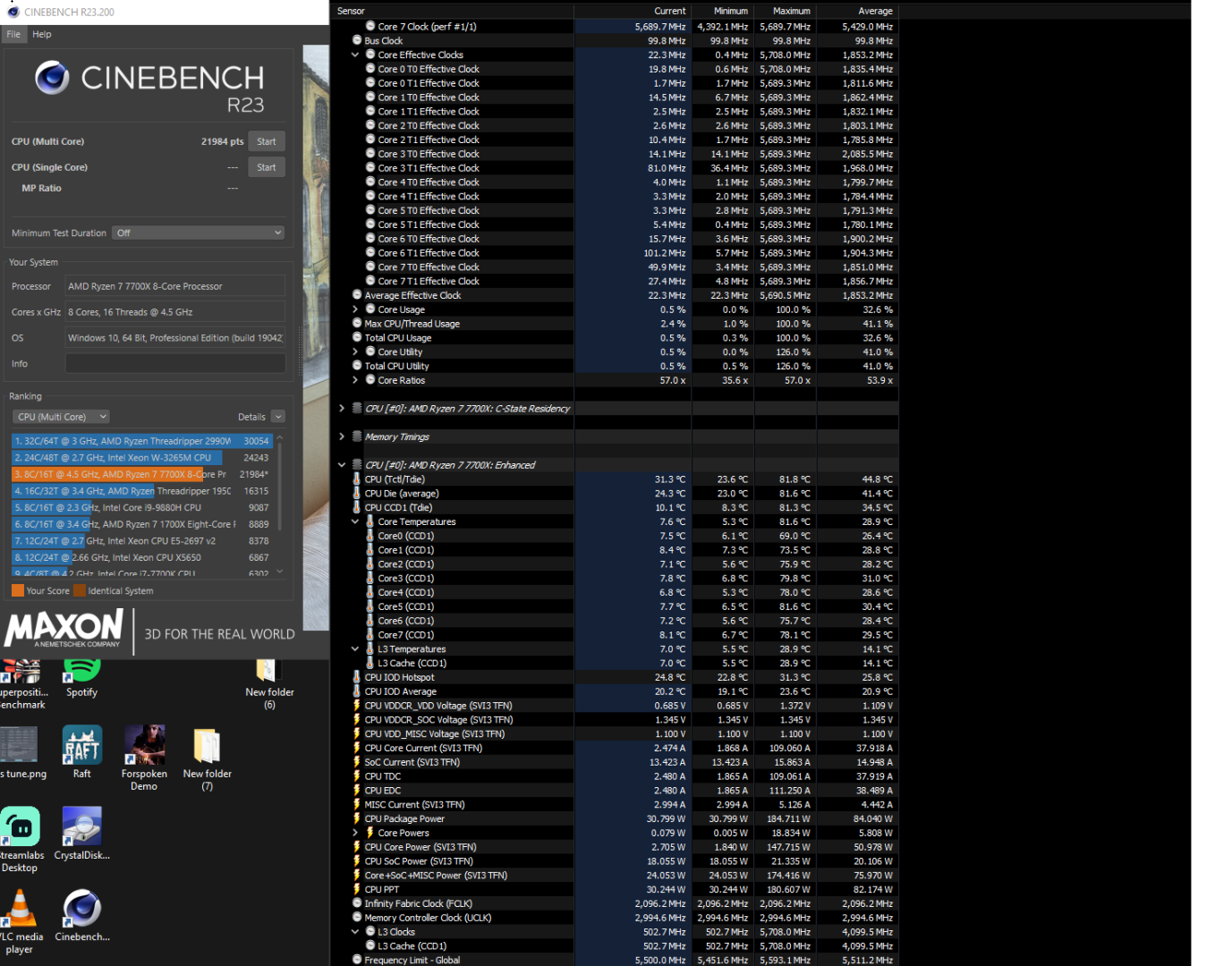
Task: Select the New folder (7) desktop icon
Action: [207, 758]
